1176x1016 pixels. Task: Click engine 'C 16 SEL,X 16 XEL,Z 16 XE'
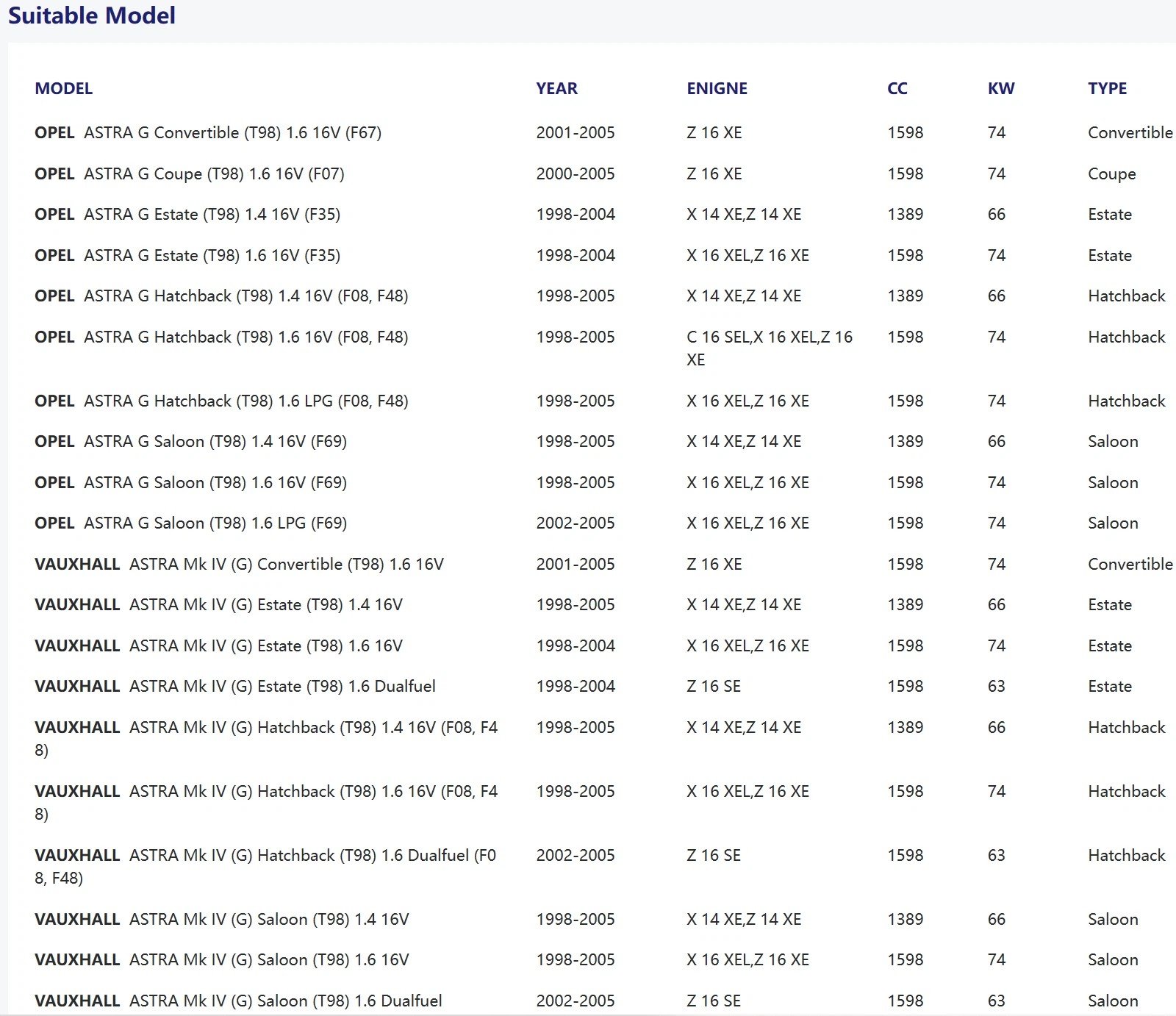(770, 348)
